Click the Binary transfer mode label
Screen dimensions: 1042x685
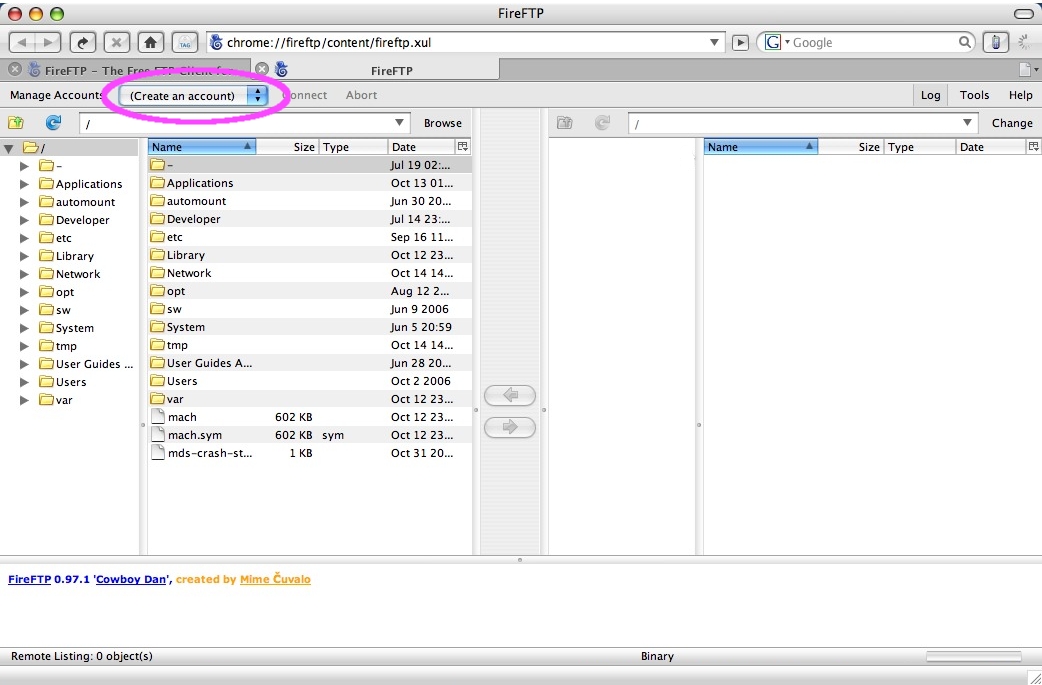[657, 656]
